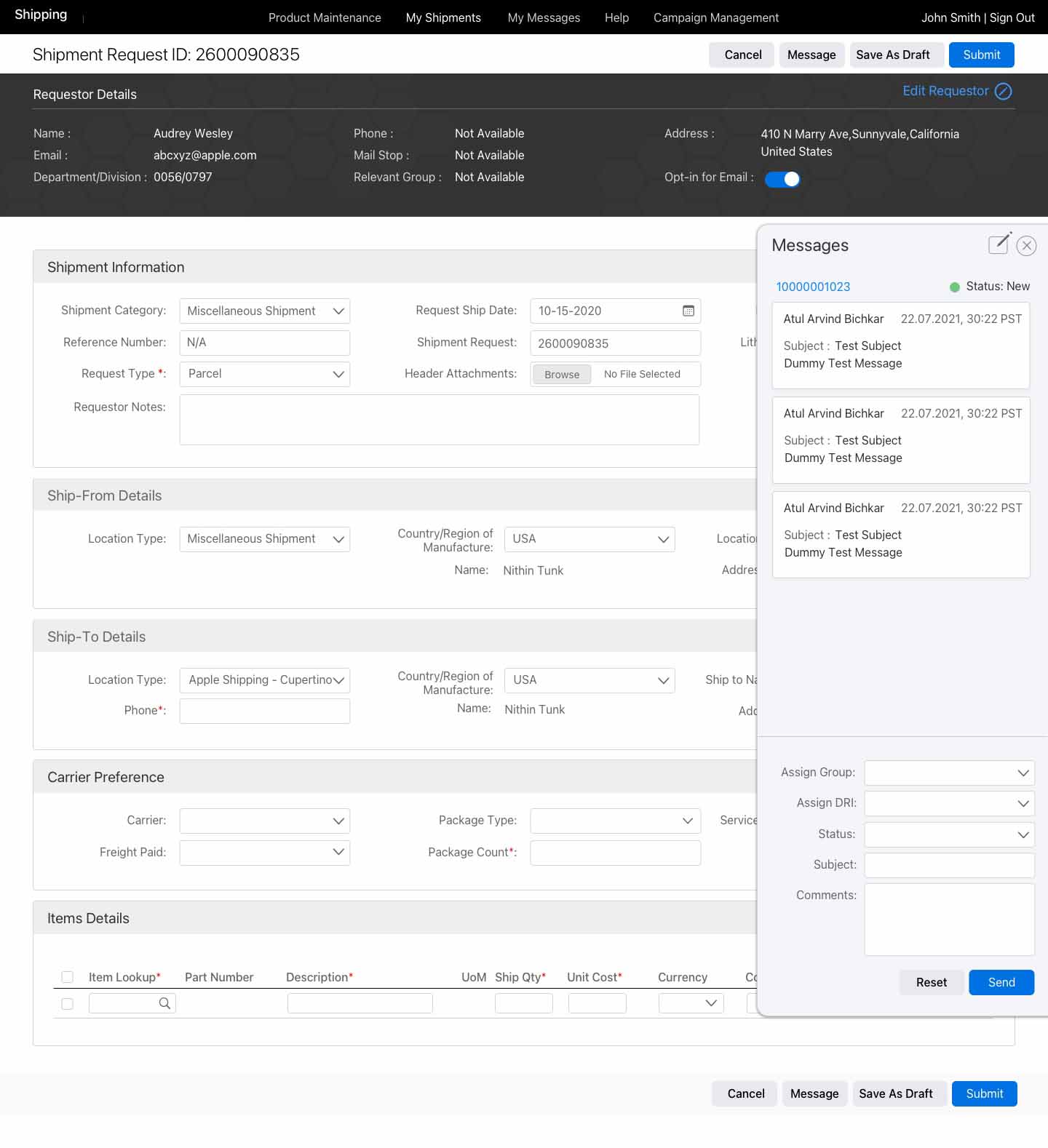Viewport: 1048px width, 1148px height.
Task: Open the Currency dropdown in Items Details
Action: (x=691, y=1003)
